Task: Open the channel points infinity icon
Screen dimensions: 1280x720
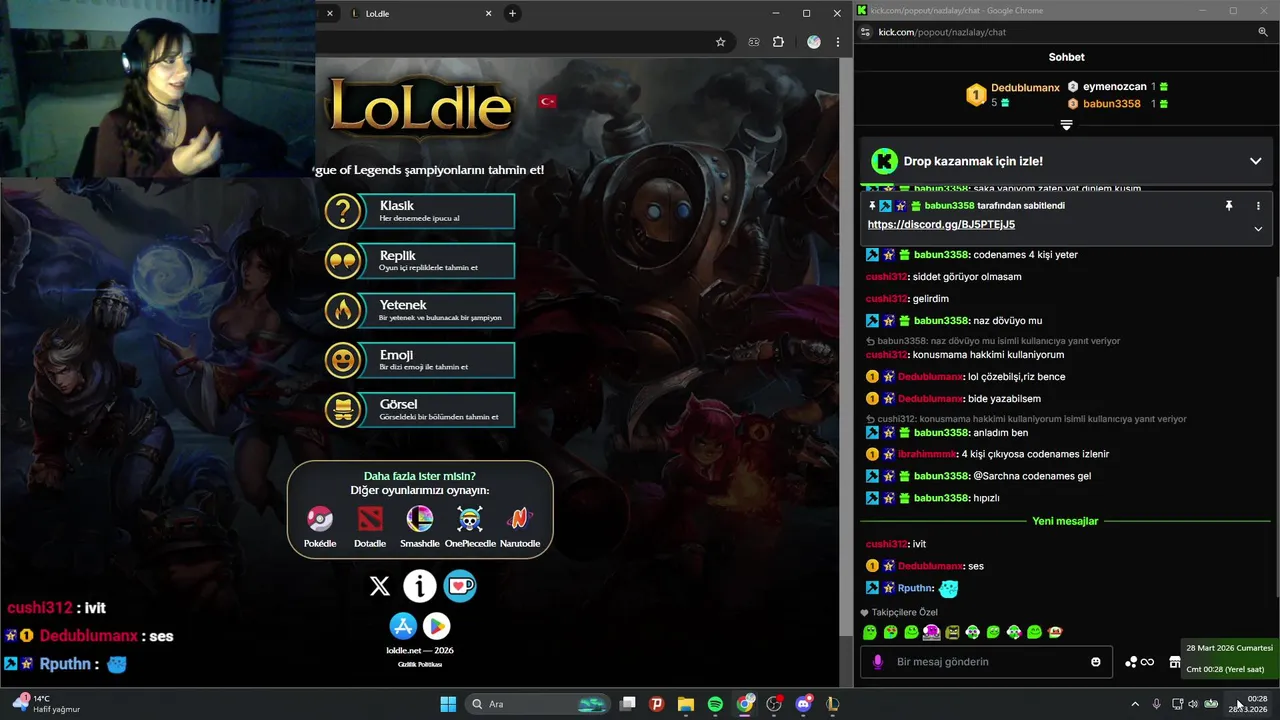Action: 1147,662
